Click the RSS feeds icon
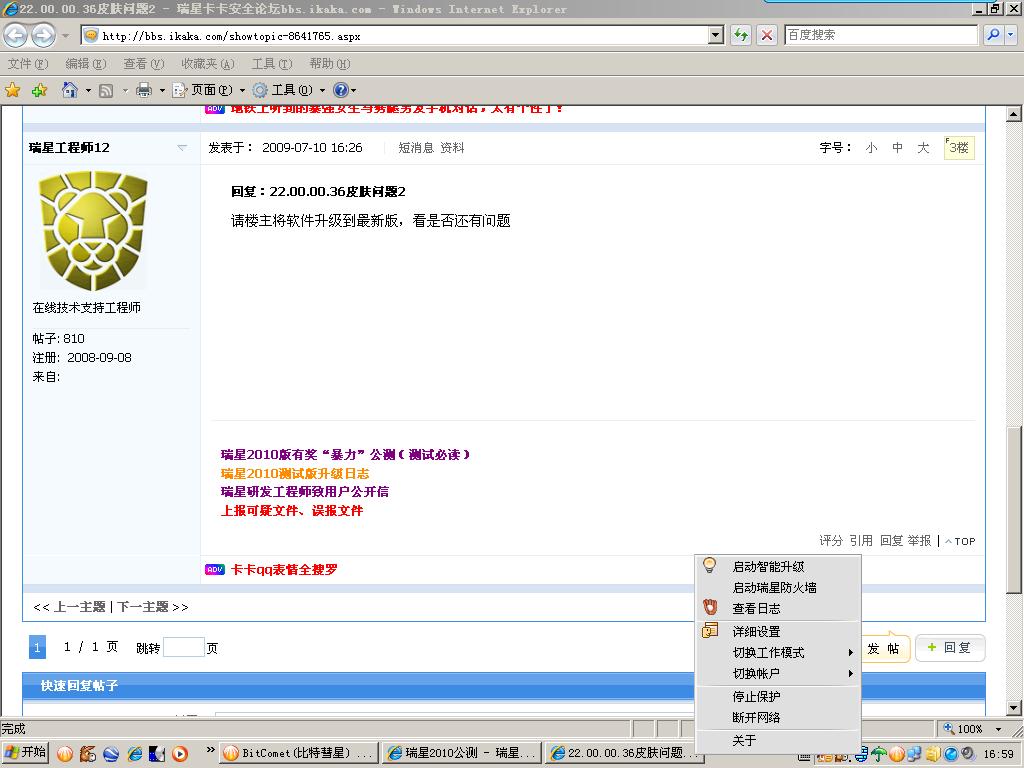 (106, 91)
